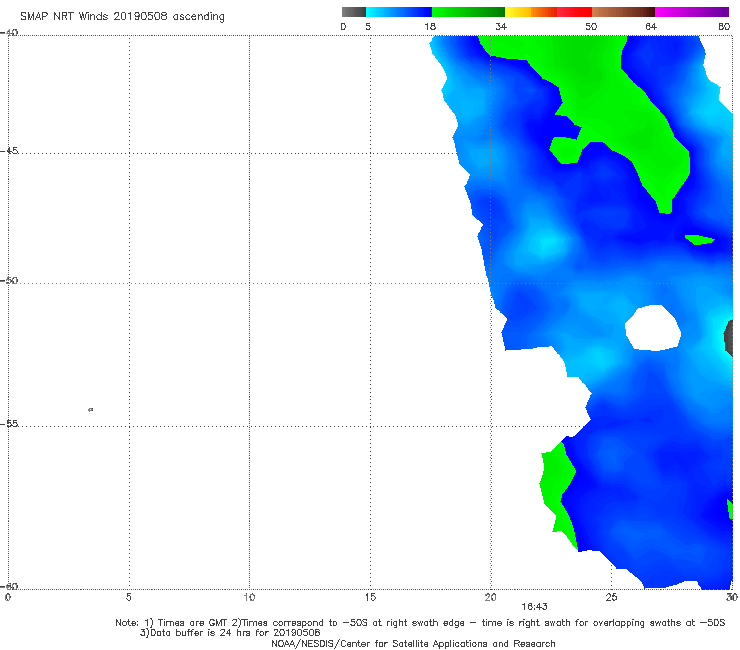Click the color bar label 50
Image resolution: width=740 pixels, height=650 pixels.
coord(591,26)
